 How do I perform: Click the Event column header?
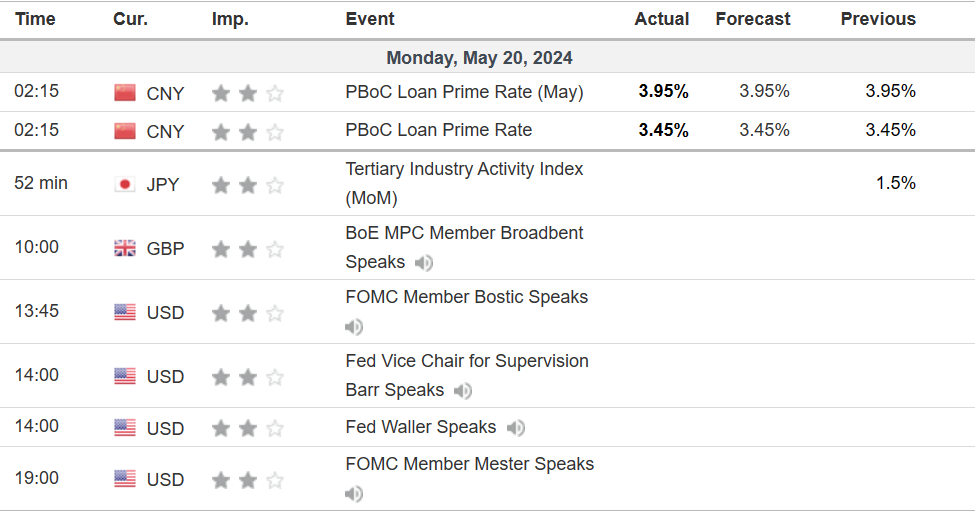click(370, 19)
